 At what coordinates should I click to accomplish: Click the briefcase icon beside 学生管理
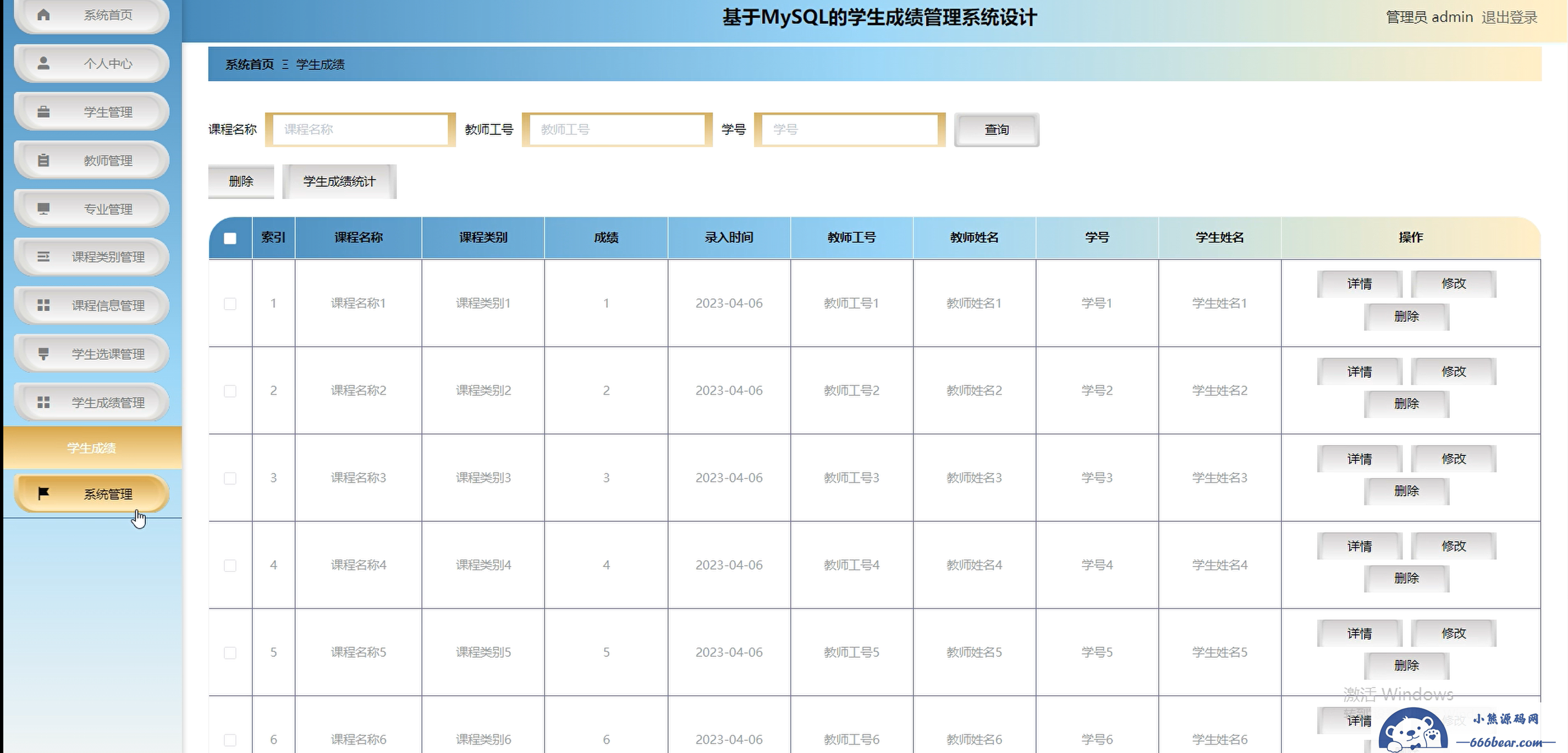[43, 112]
